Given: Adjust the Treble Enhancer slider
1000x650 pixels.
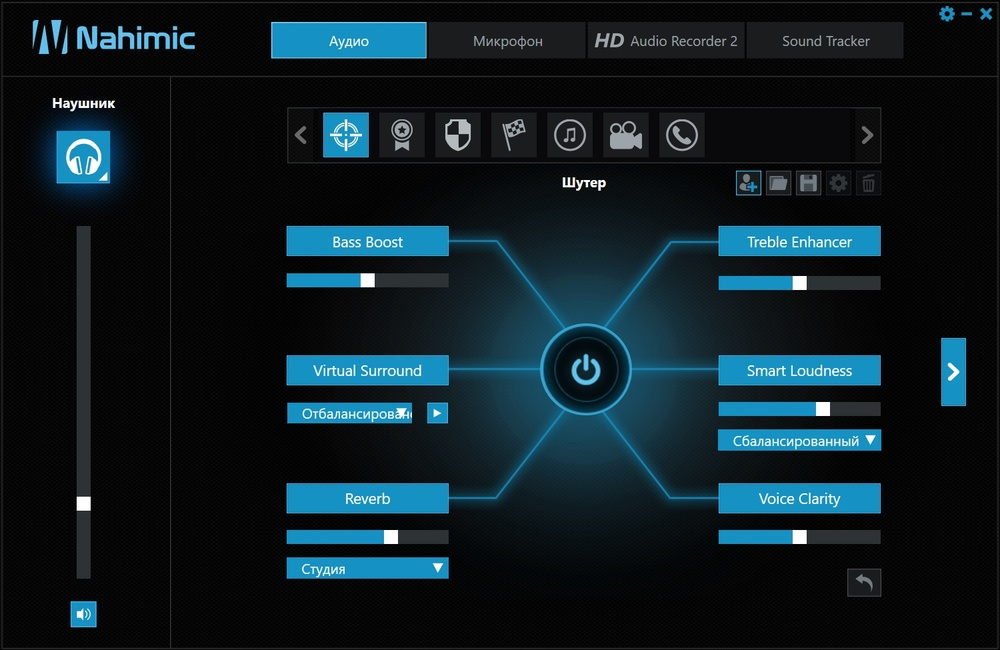Looking at the screenshot, I should click(799, 283).
